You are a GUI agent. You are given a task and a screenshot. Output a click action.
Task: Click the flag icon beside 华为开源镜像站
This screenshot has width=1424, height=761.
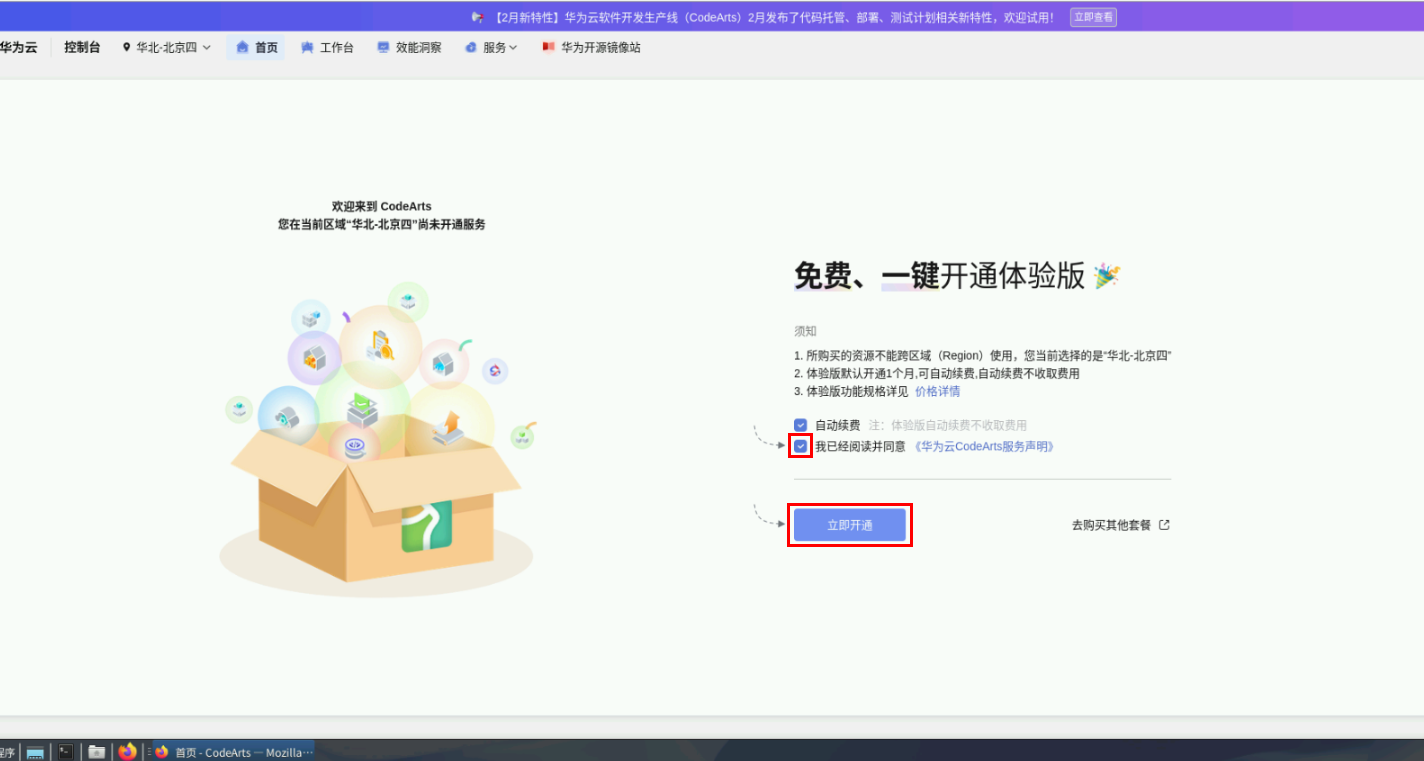pyautogui.click(x=548, y=46)
